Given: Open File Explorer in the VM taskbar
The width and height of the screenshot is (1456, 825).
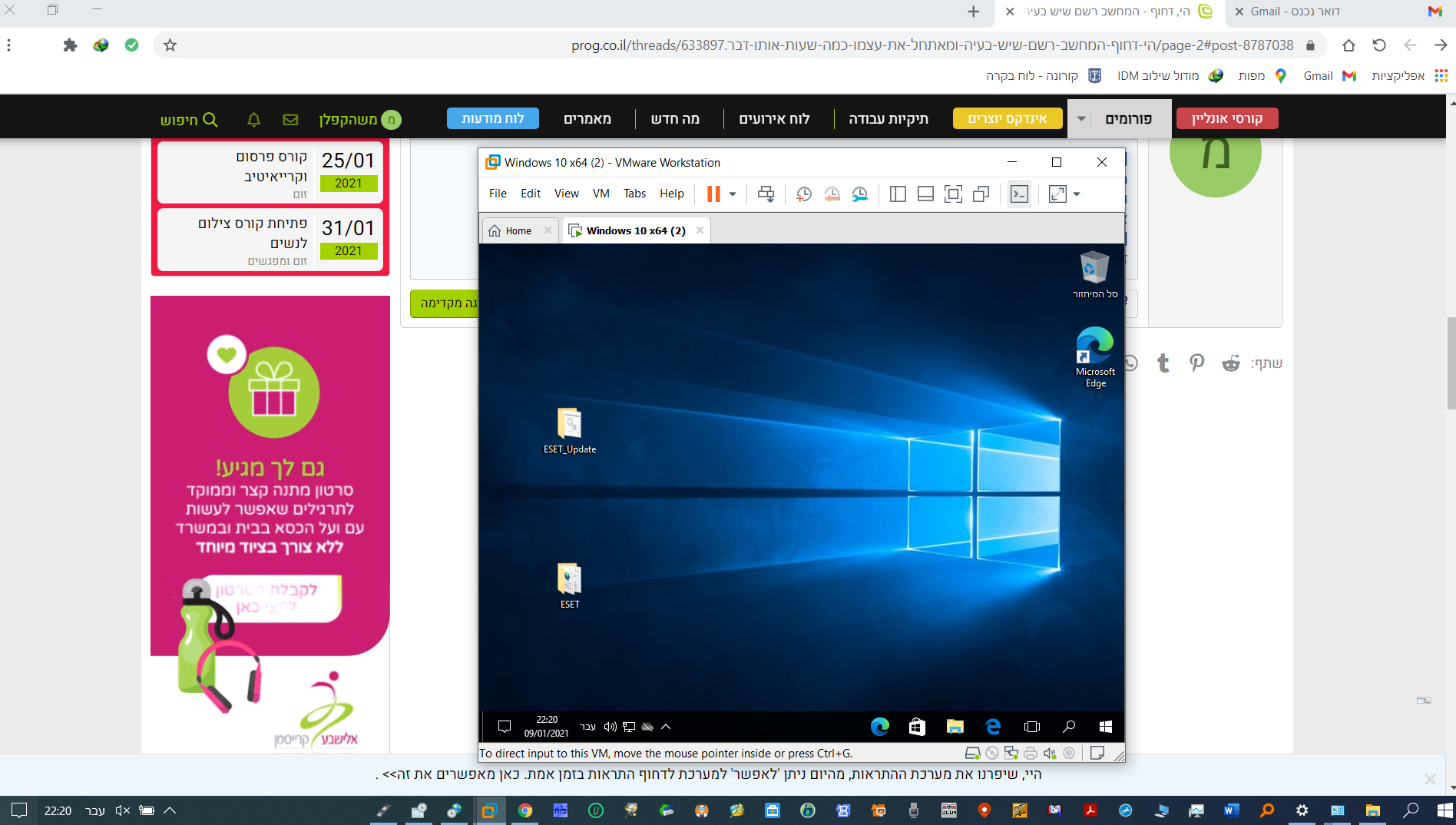Looking at the screenshot, I should point(955,727).
